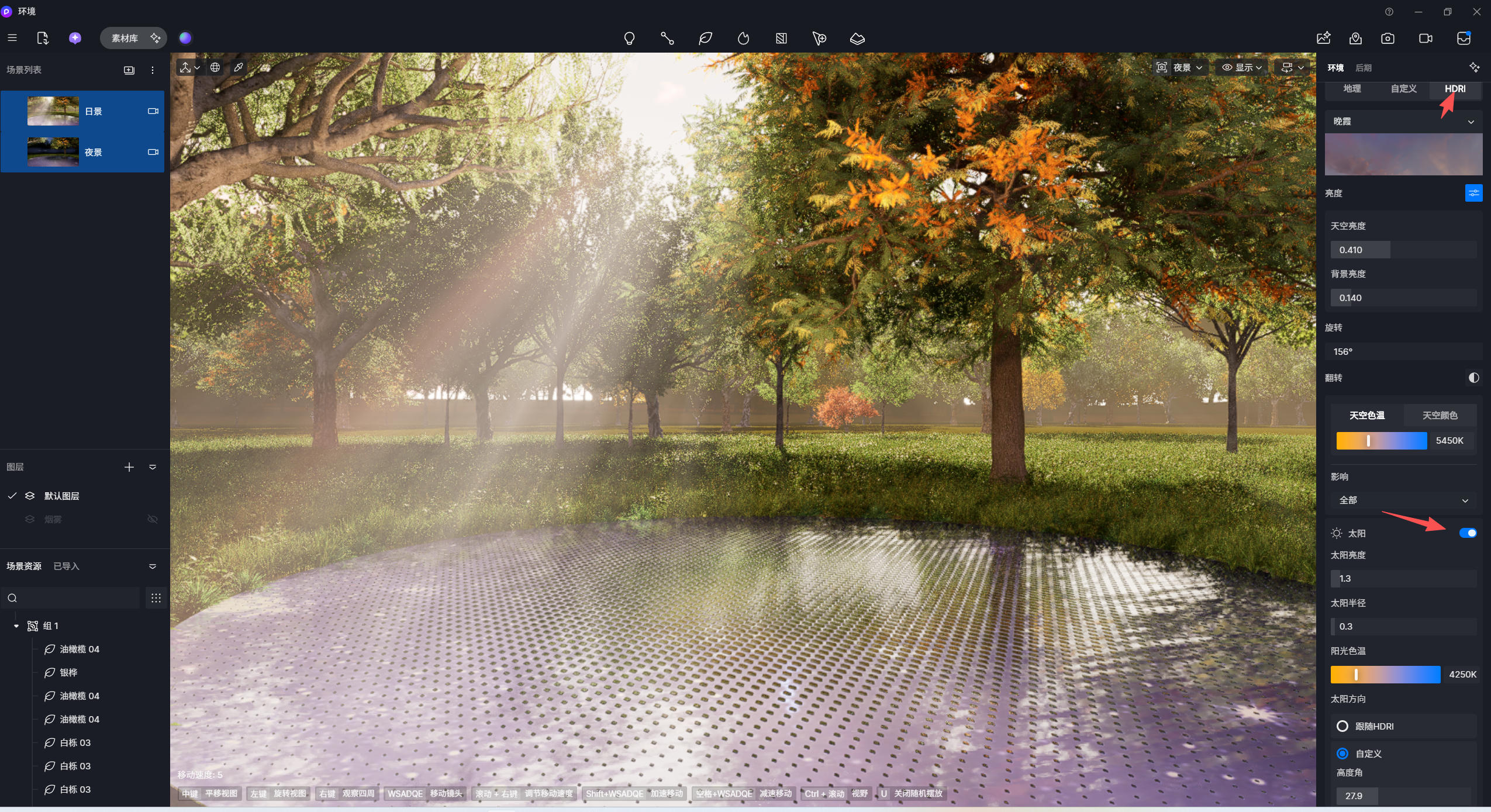Collapse the 组 1 tree group
Screen dimensions: 1491x812
pyautogui.click(x=16, y=626)
